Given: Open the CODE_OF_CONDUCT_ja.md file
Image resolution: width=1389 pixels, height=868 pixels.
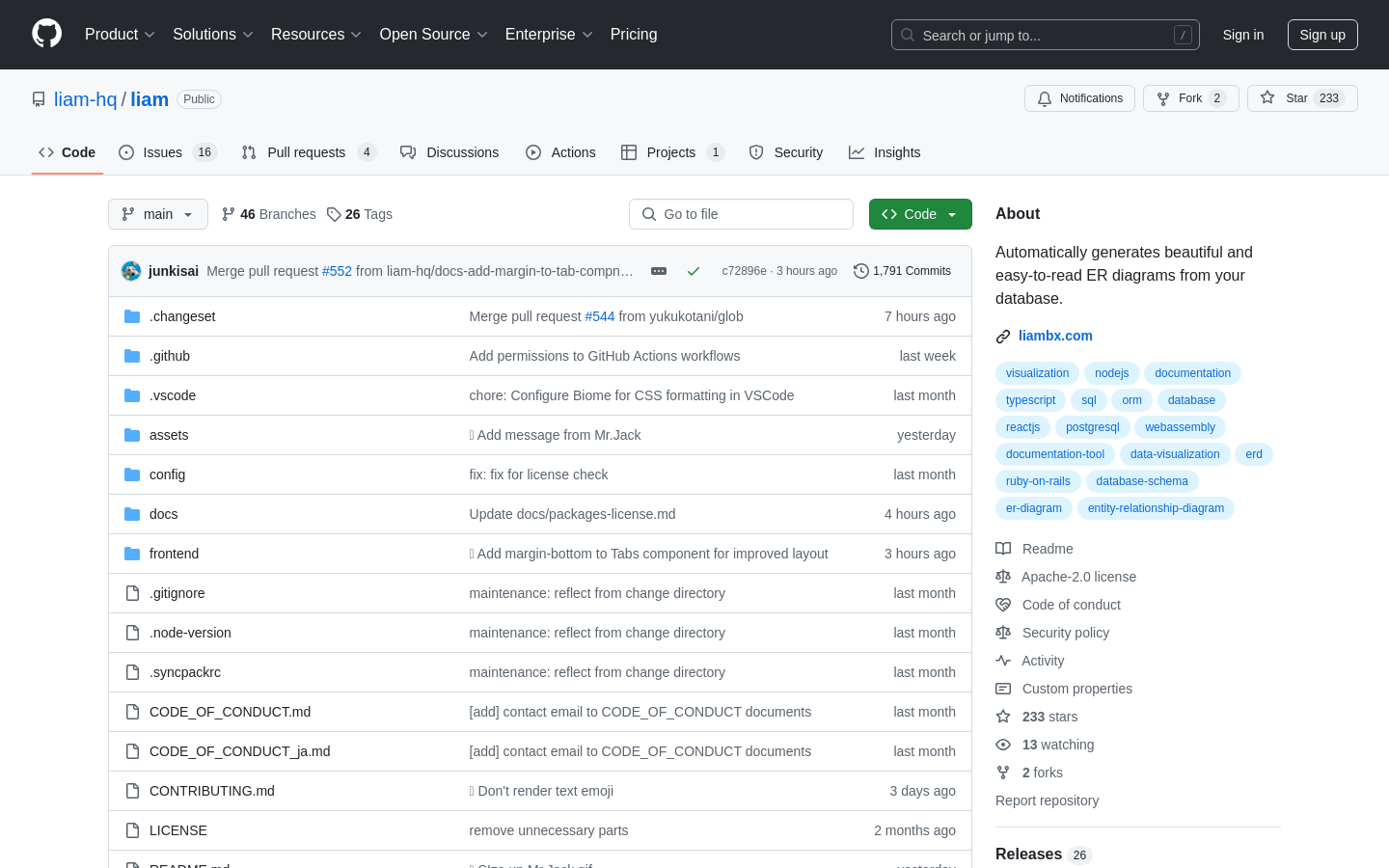Looking at the screenshot, I should (x=239, y=751).
